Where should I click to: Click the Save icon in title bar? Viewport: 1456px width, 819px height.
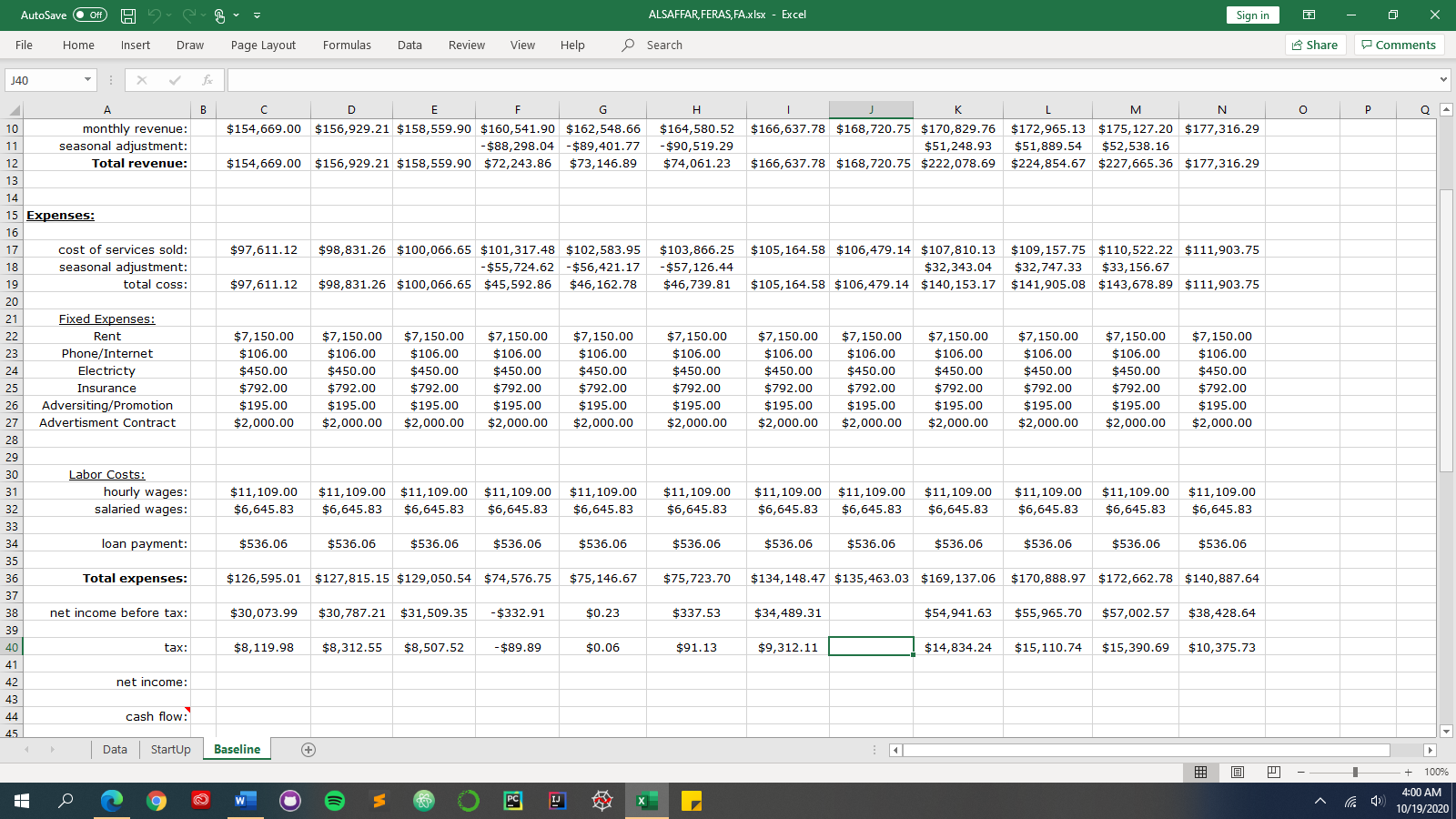[x=128, y=15]
